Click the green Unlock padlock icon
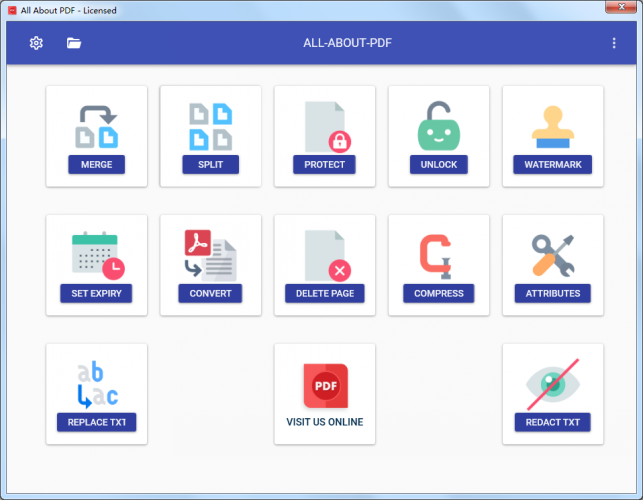 tap(439, 126)
